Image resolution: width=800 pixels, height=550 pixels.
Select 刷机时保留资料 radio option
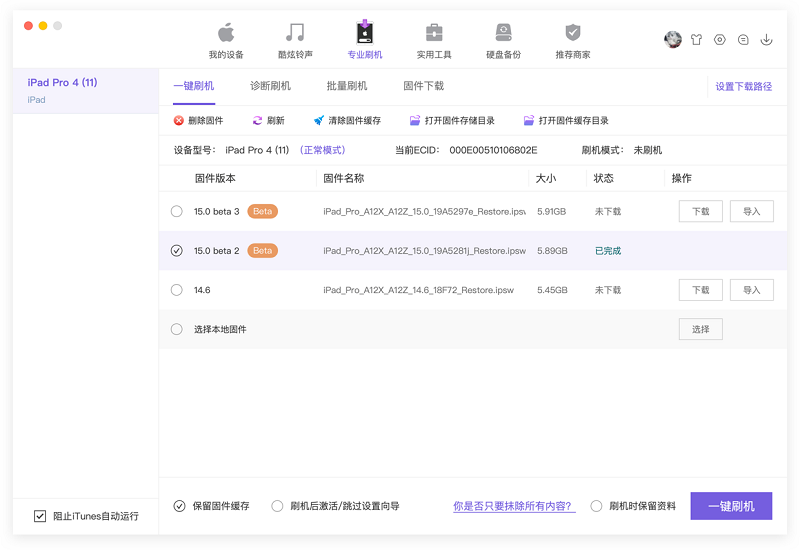(x=597, y=506)
